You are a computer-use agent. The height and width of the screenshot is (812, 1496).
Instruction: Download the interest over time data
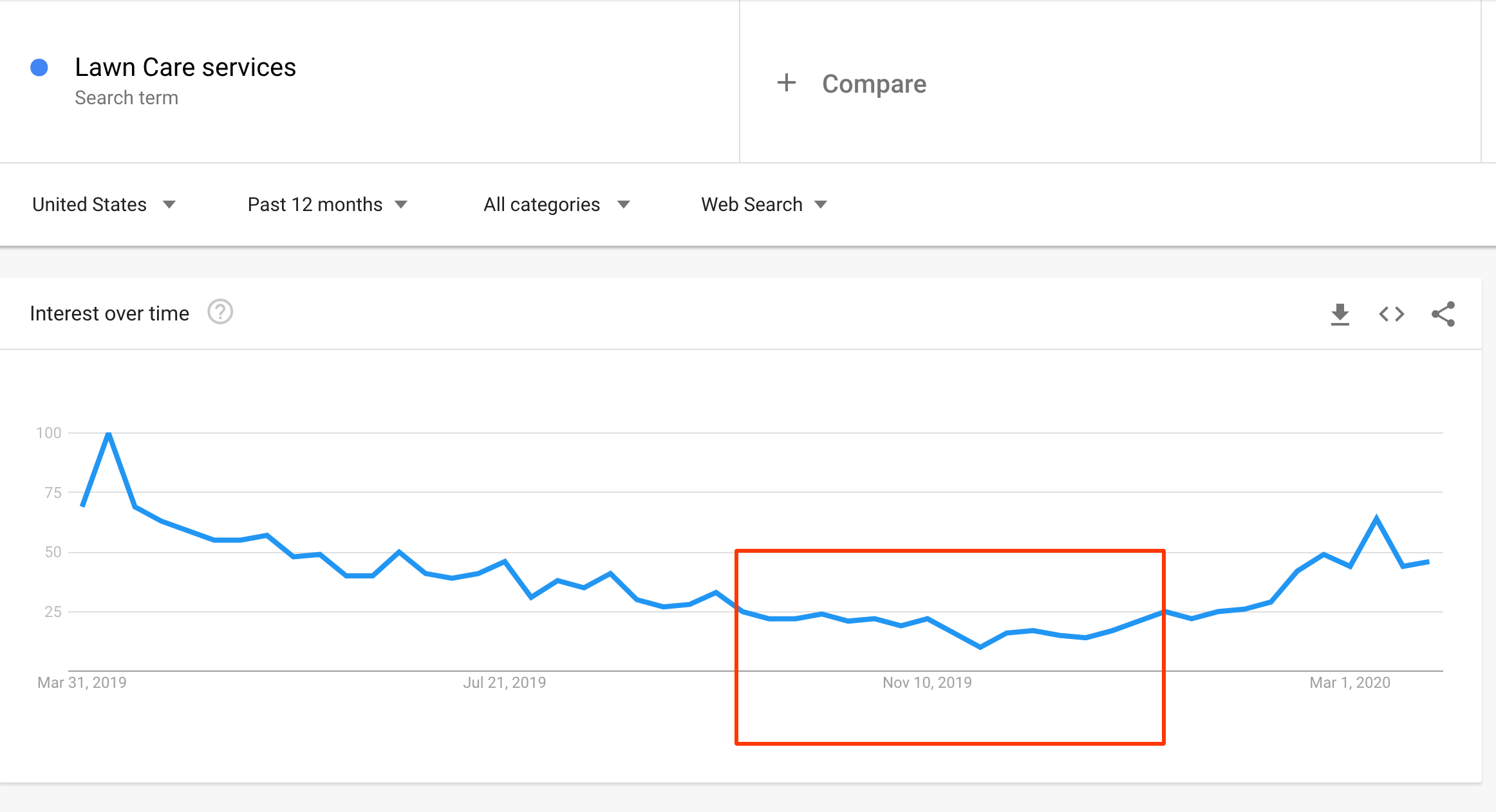tap(1340, 314)
